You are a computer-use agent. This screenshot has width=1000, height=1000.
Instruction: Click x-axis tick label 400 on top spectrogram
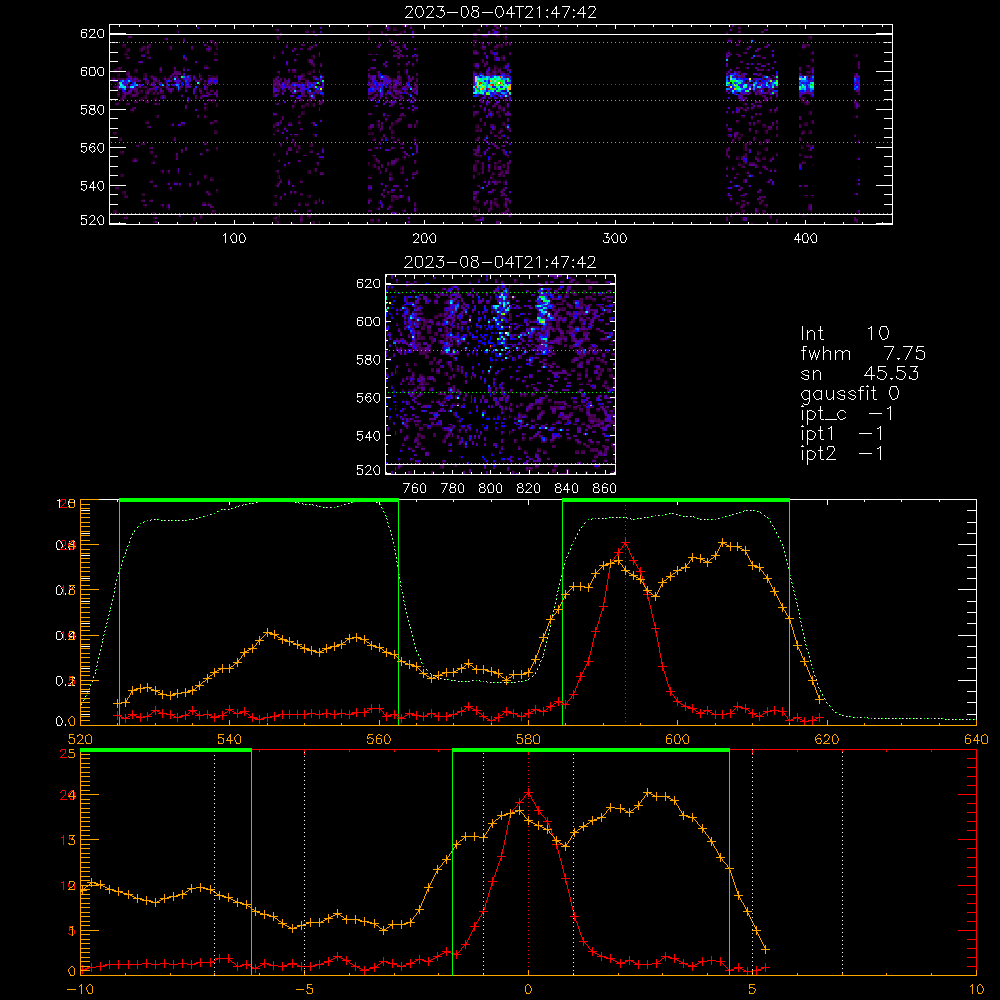(805, 239)
